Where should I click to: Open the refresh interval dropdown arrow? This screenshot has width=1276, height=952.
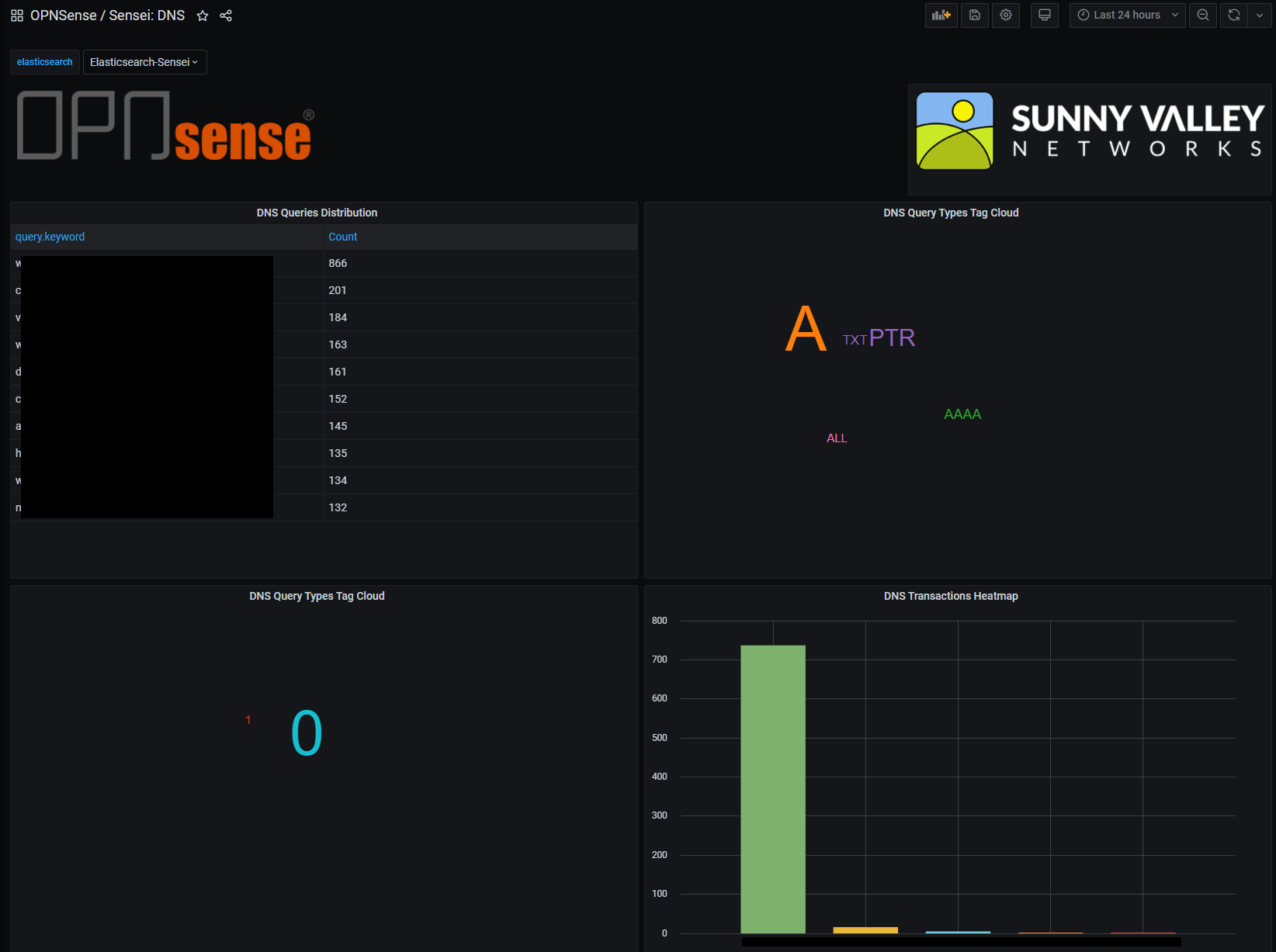1260,16
